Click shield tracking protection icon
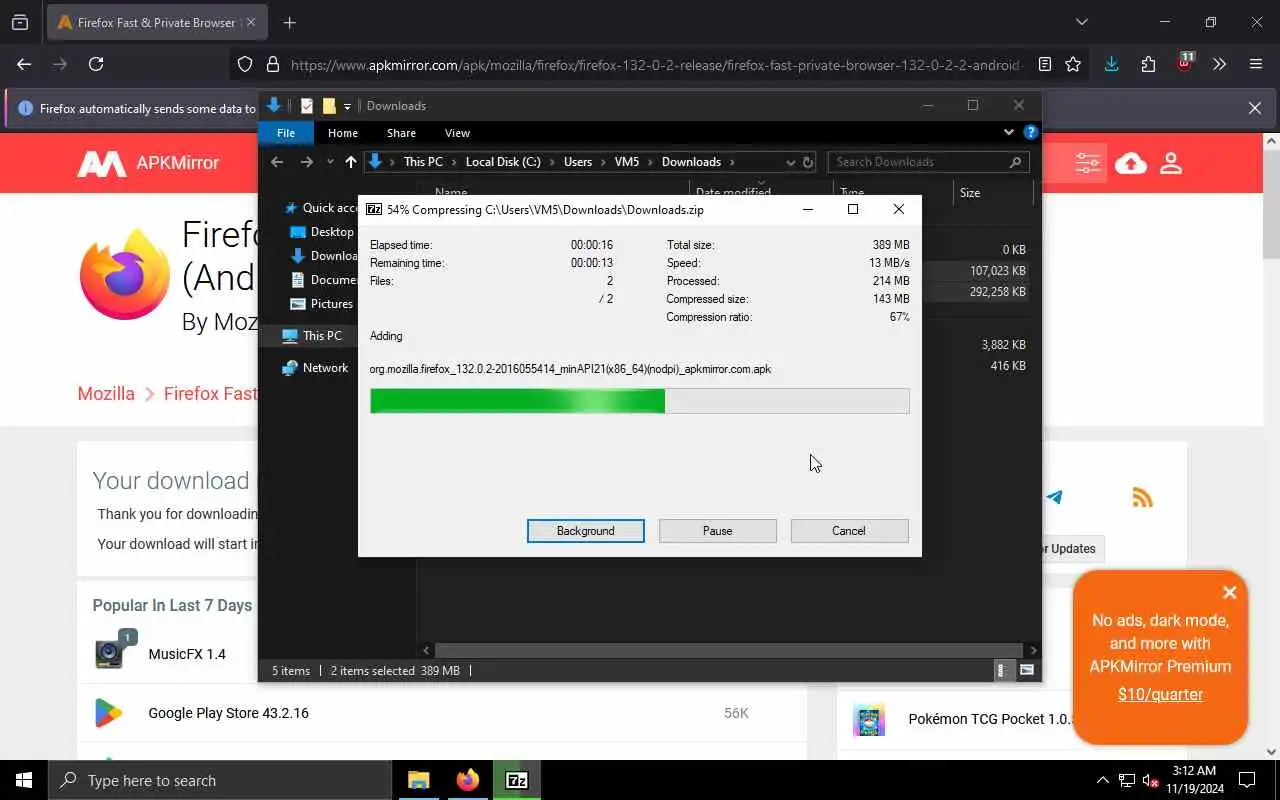 (245, 64)
